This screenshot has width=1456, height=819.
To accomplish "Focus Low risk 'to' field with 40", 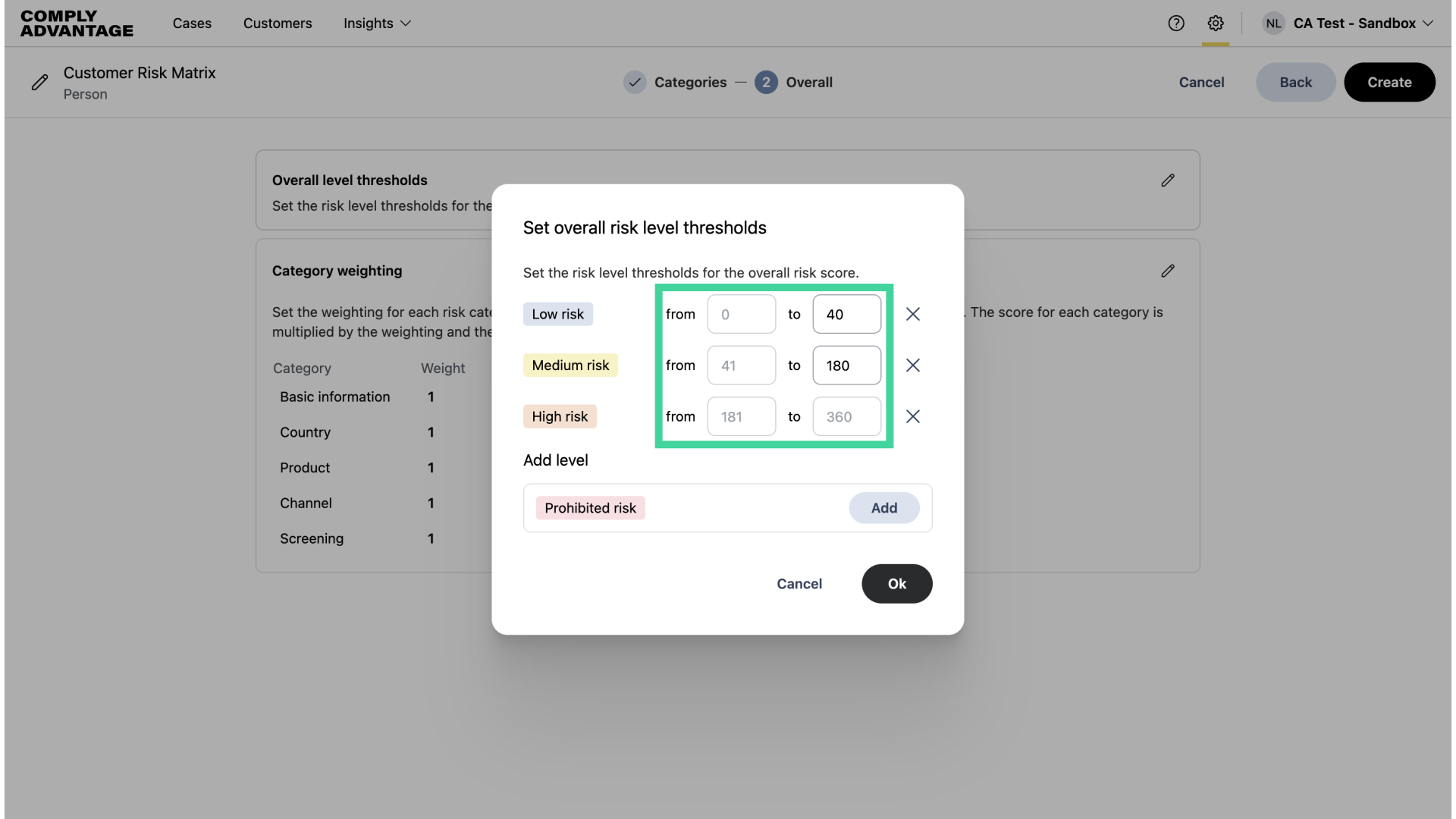I will click(847, 315).
